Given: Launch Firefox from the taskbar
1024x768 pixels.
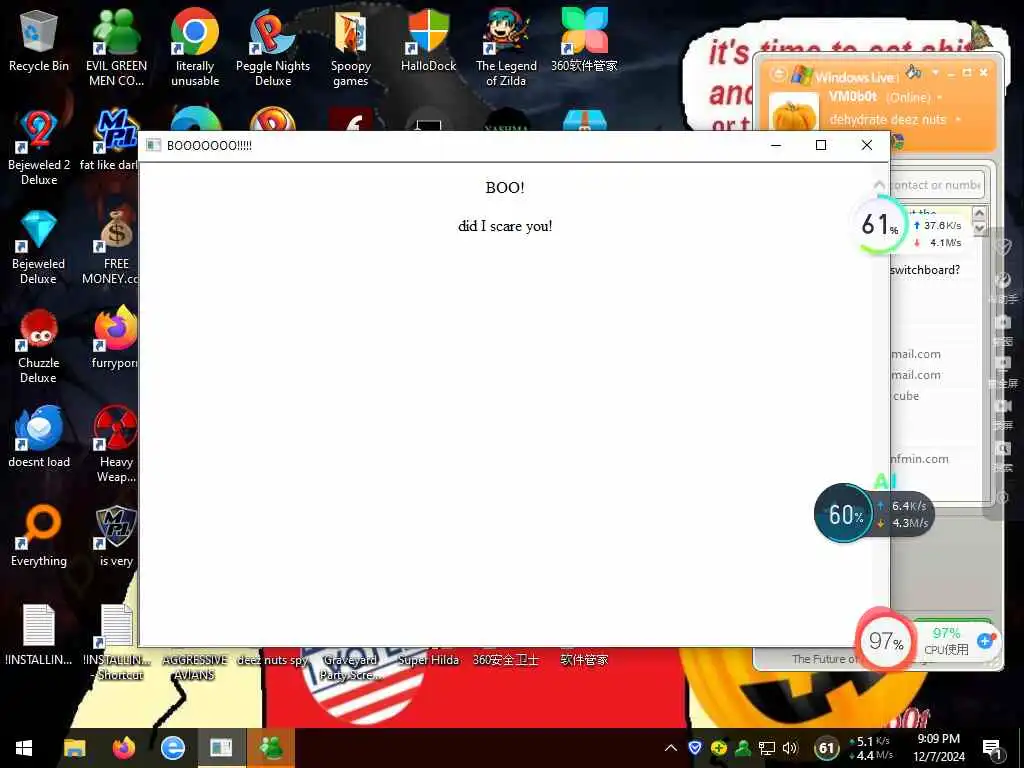Looking at the screenshot, I should click(123, 748).
